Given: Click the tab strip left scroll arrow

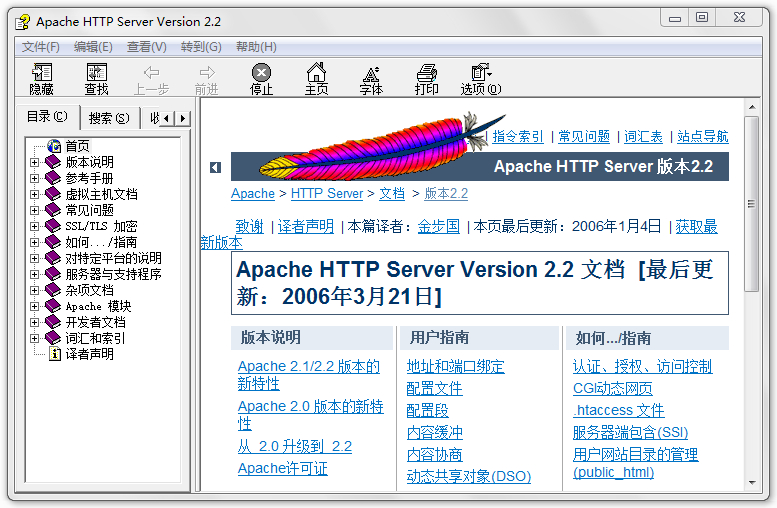Looking at the screenshot, I should [167, 118].
